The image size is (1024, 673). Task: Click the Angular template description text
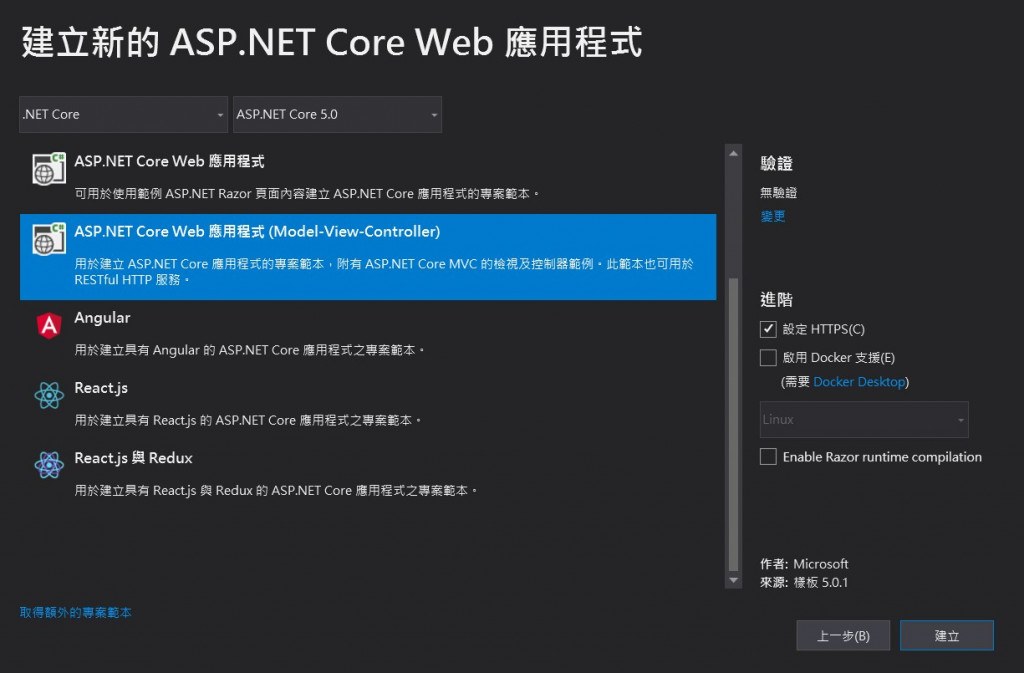coord(249,351)
